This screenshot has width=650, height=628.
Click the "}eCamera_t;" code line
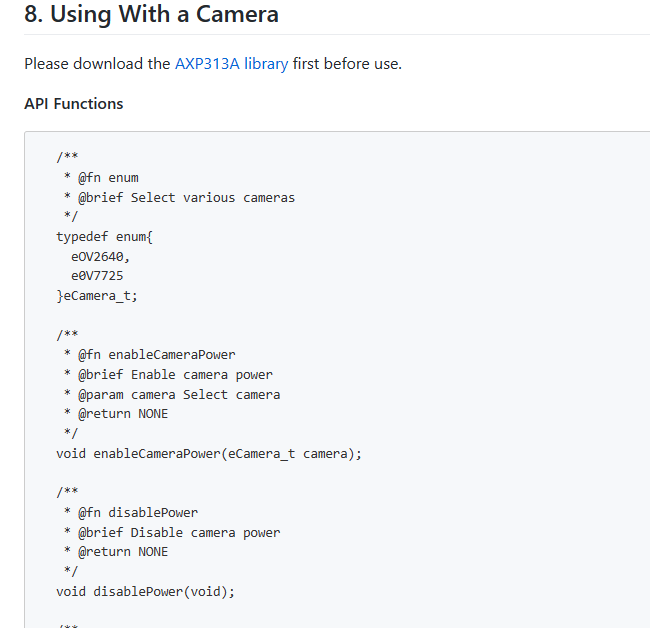[97, 295]
